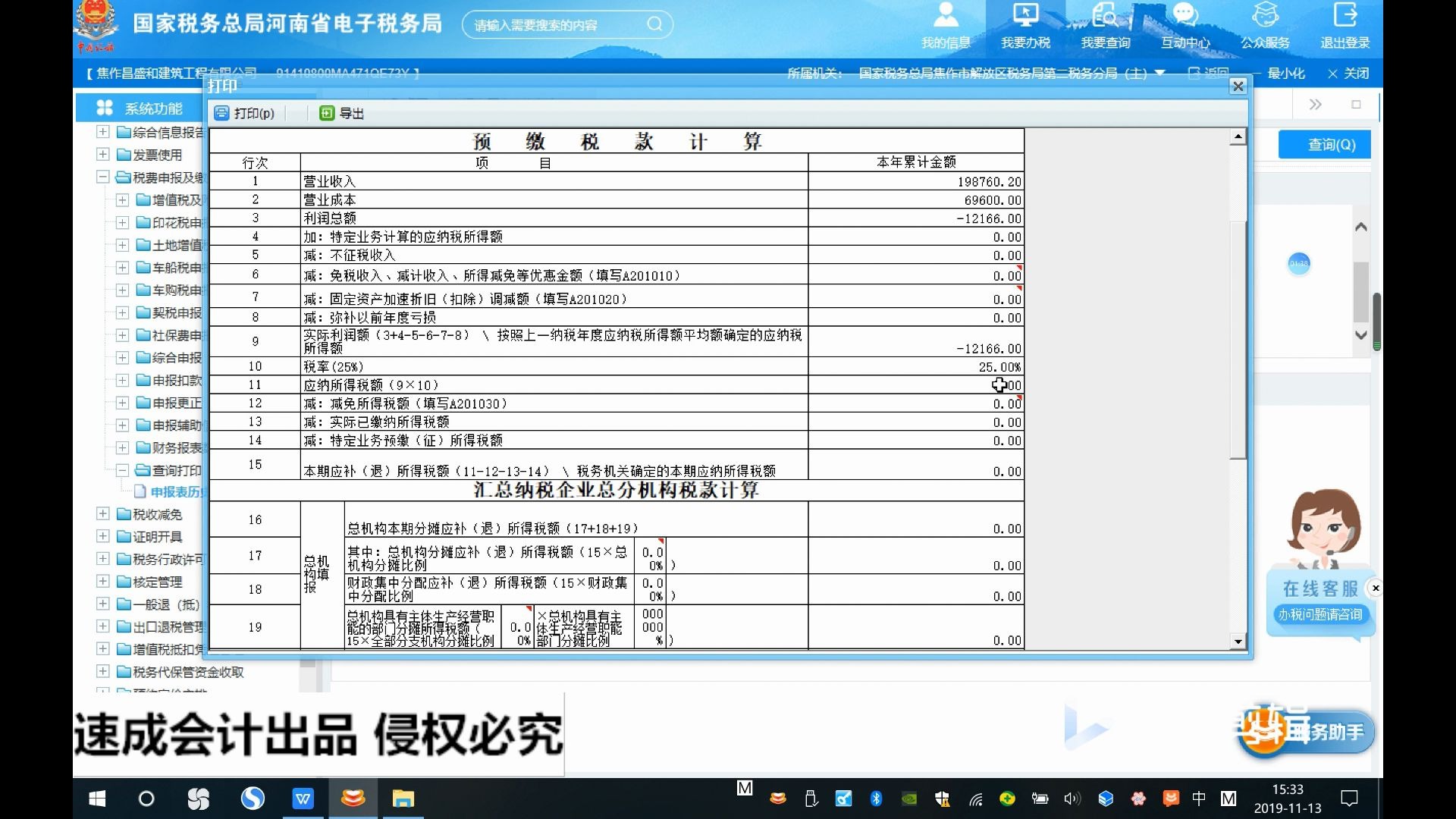Open 我的信息 in top navigation
The image size is (1456, 819).
946,27
